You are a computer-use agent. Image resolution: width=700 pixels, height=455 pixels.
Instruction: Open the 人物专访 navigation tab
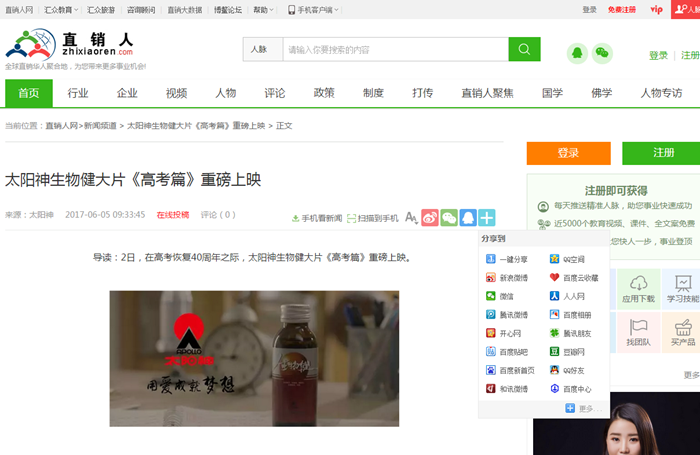(662, 93)
